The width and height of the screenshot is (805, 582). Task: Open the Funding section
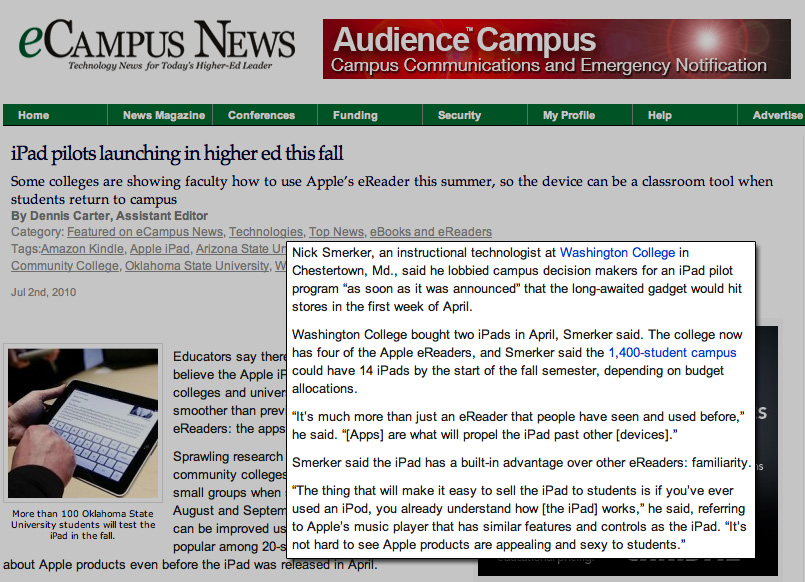[355, 115]
